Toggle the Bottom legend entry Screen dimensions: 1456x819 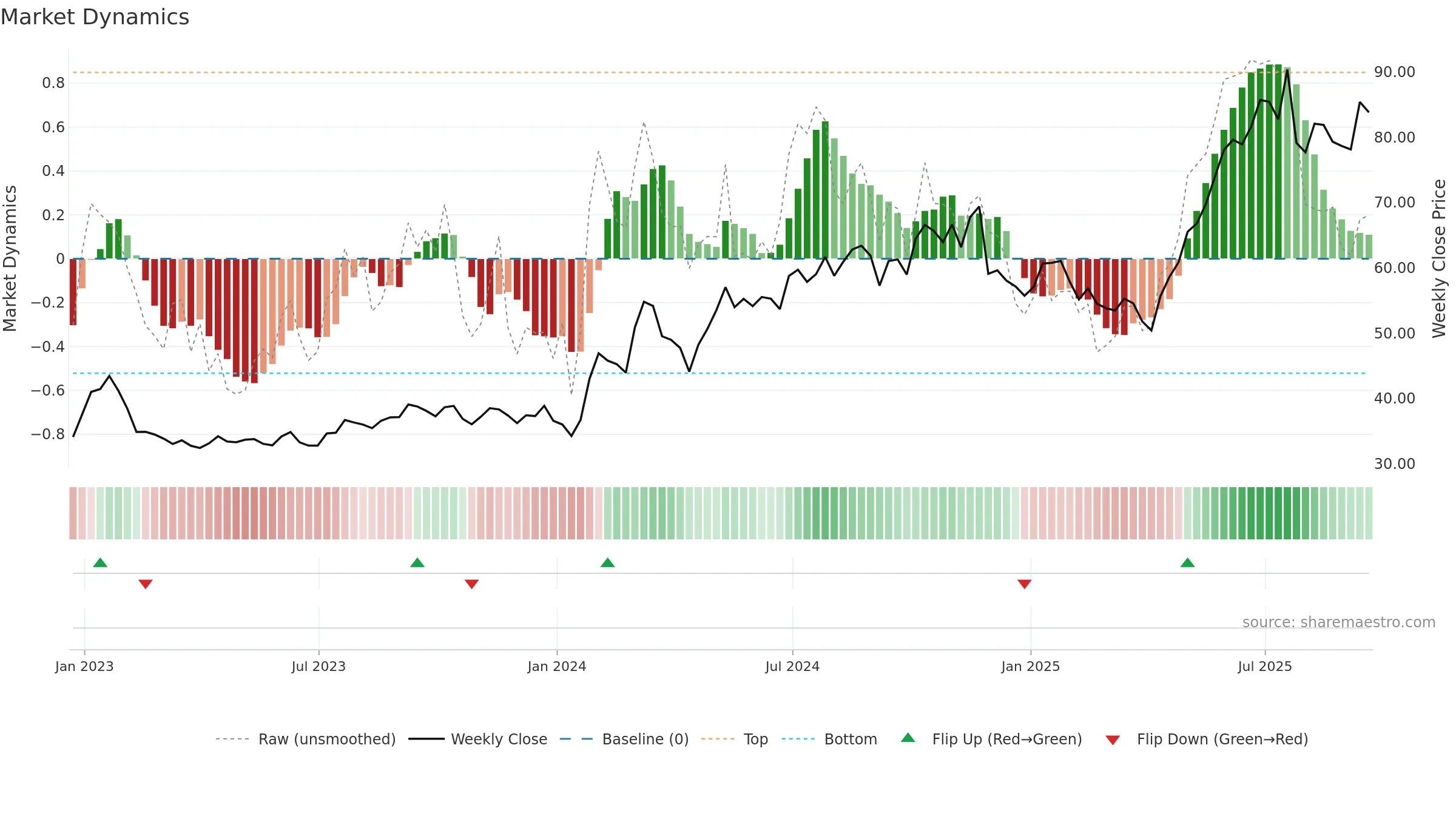tap(829, 739)
